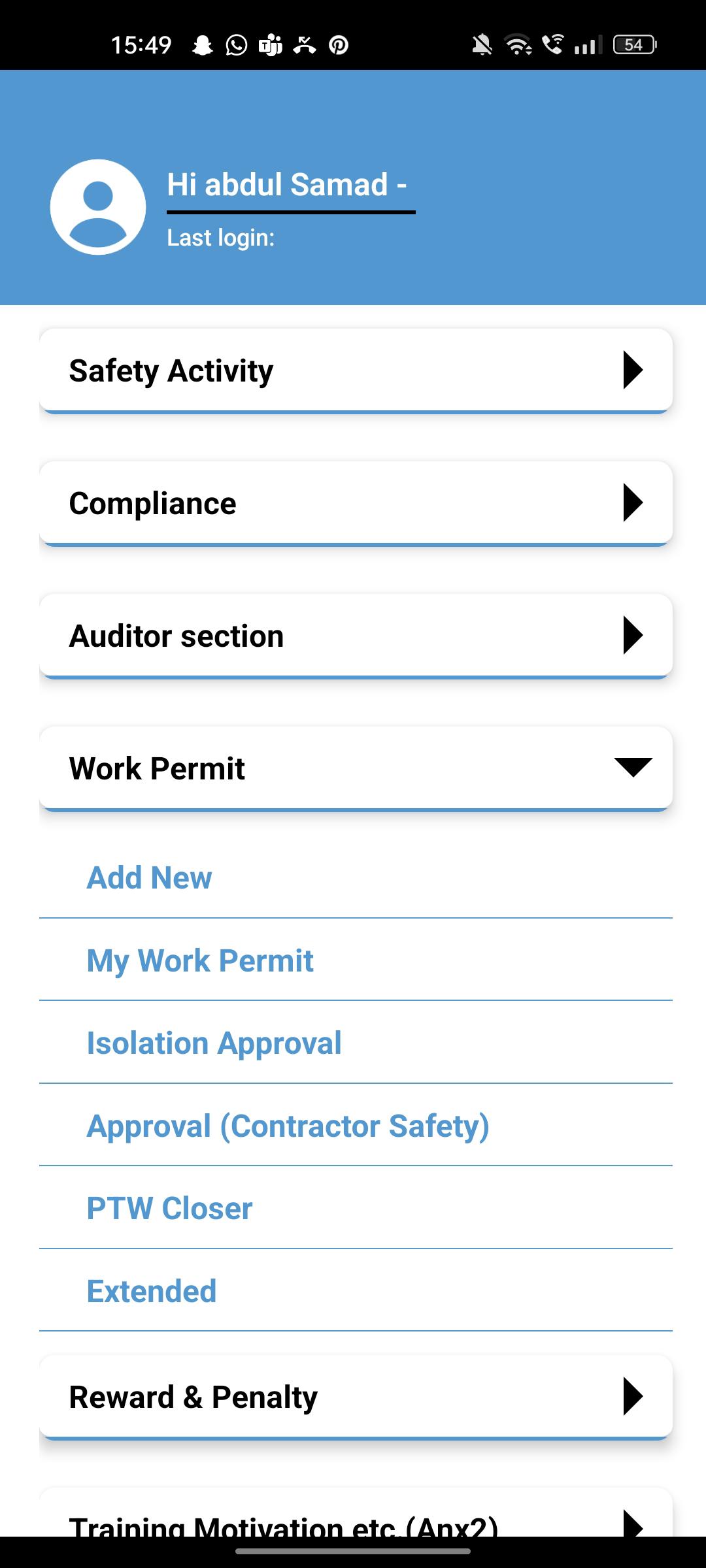Select Isolation Approval menu item
The height and width of the screenshot is (1568, 706).
coord(214,1043)
